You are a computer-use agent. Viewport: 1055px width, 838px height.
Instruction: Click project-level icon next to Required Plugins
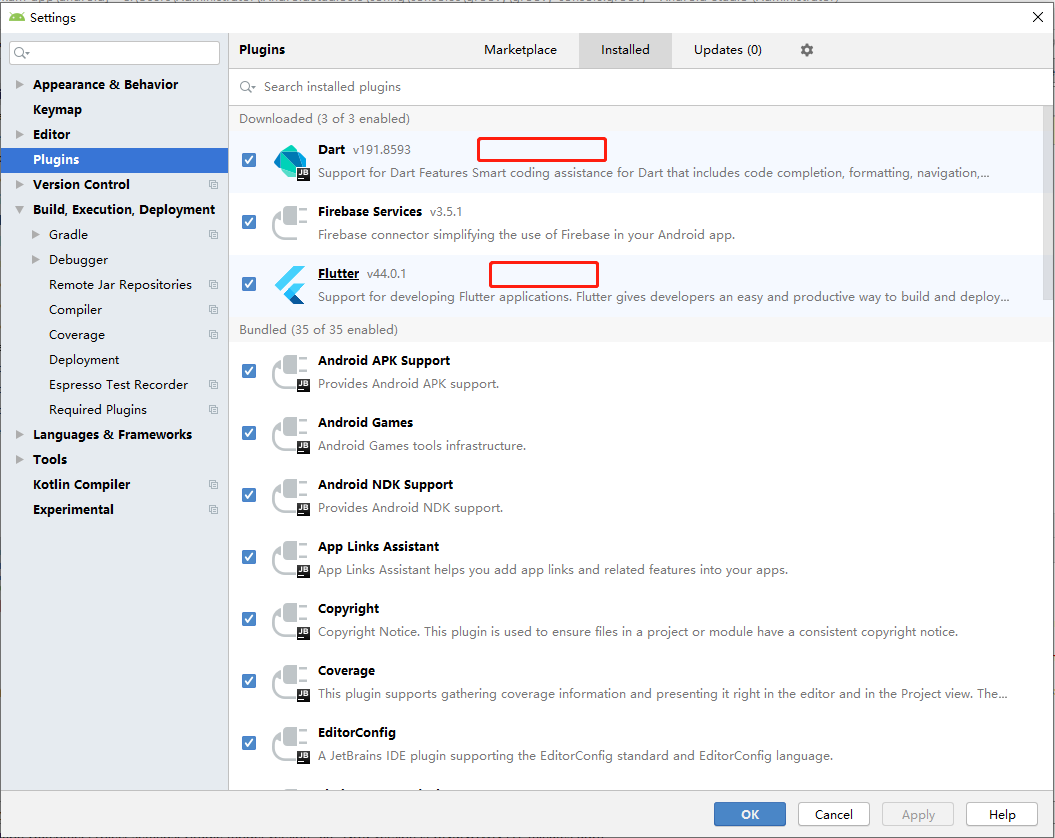click(213, 409)
